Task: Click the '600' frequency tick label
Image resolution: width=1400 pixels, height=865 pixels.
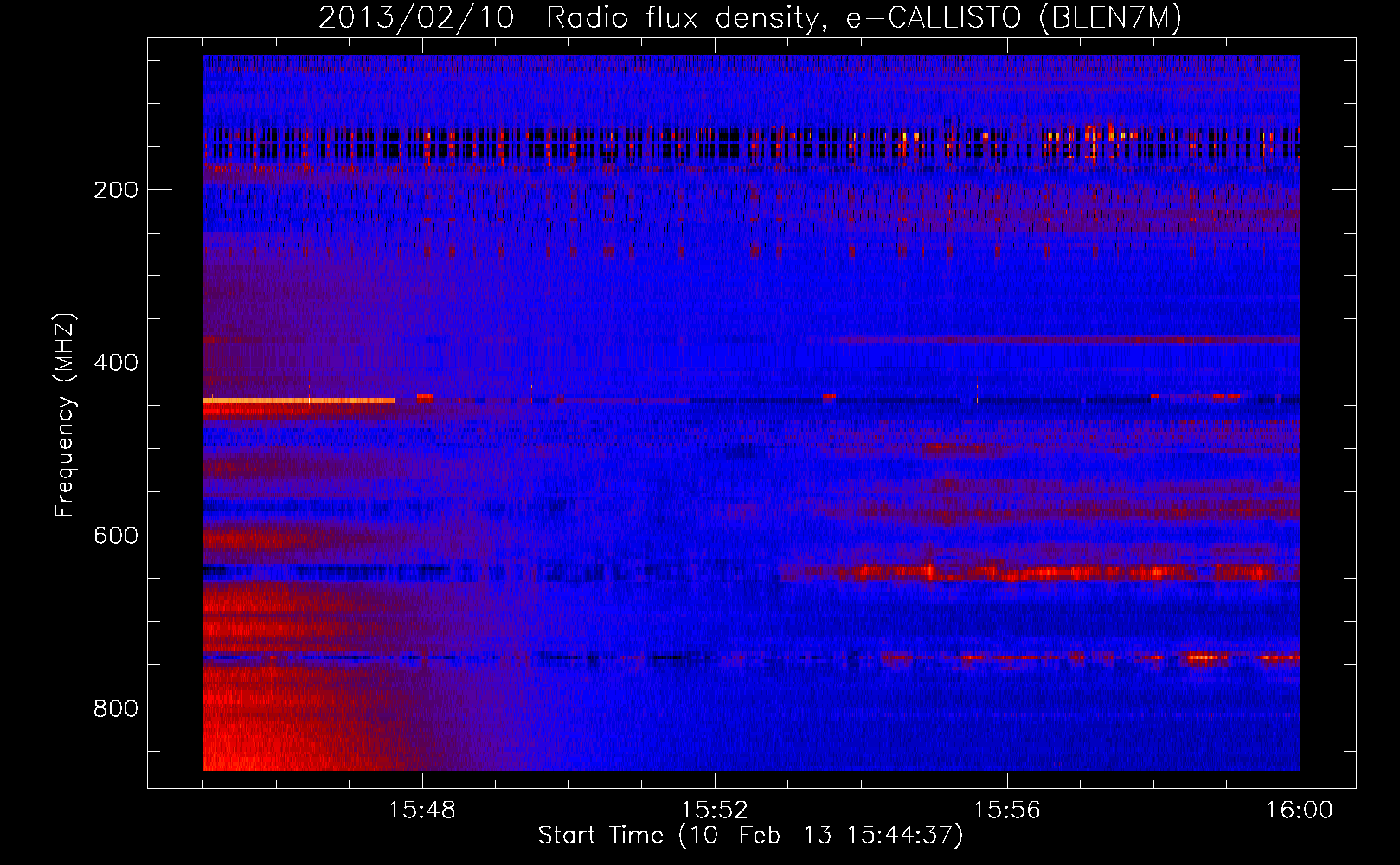Action: (x=115, y=535)
